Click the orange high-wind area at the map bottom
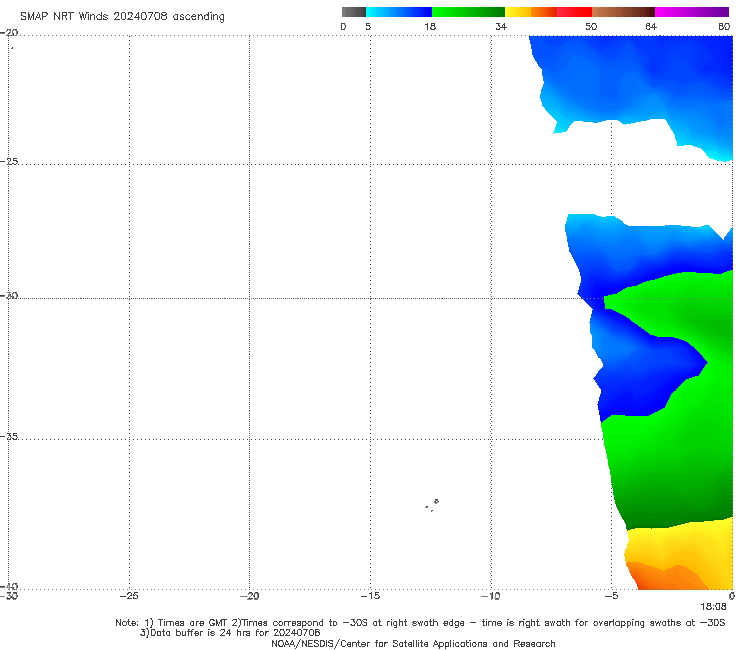740x650 pixels. pos(665,578)
